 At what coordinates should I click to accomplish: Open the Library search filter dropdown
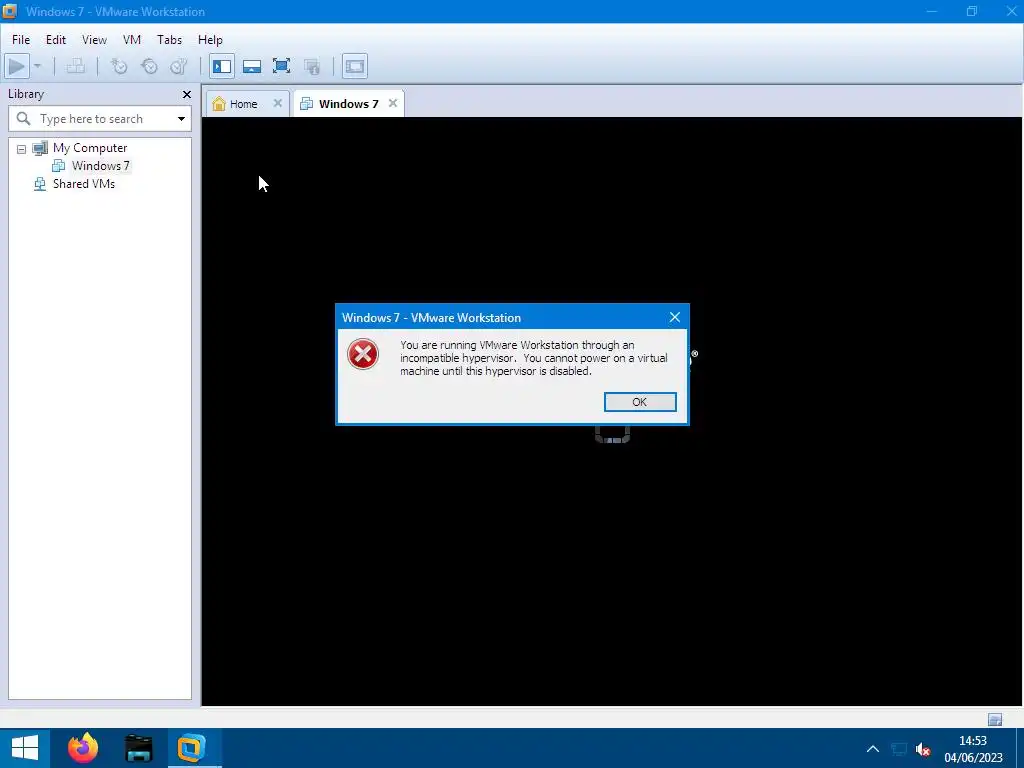tap(181, 119)
